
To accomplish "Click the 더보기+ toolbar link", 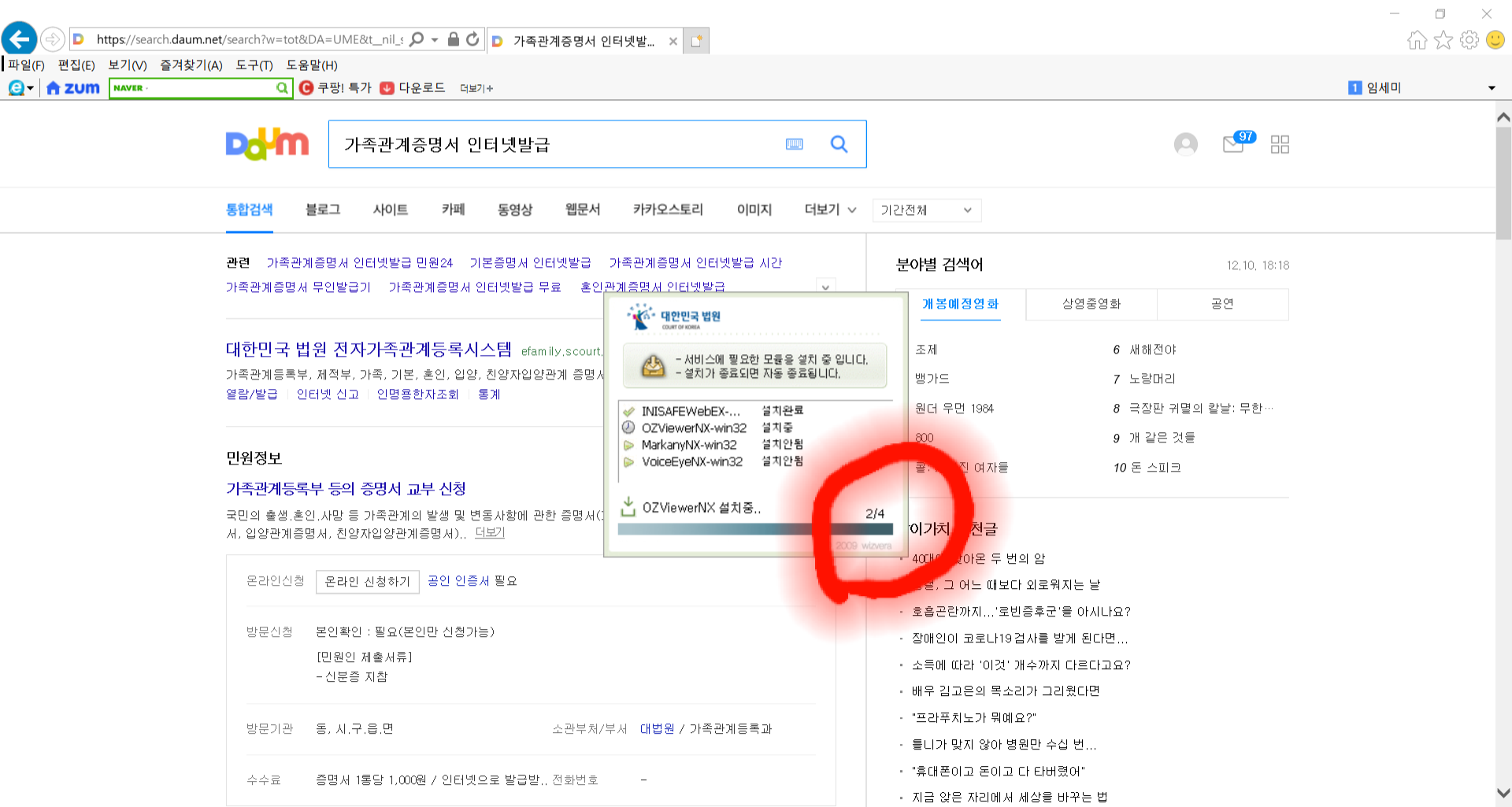I will 476,88.
